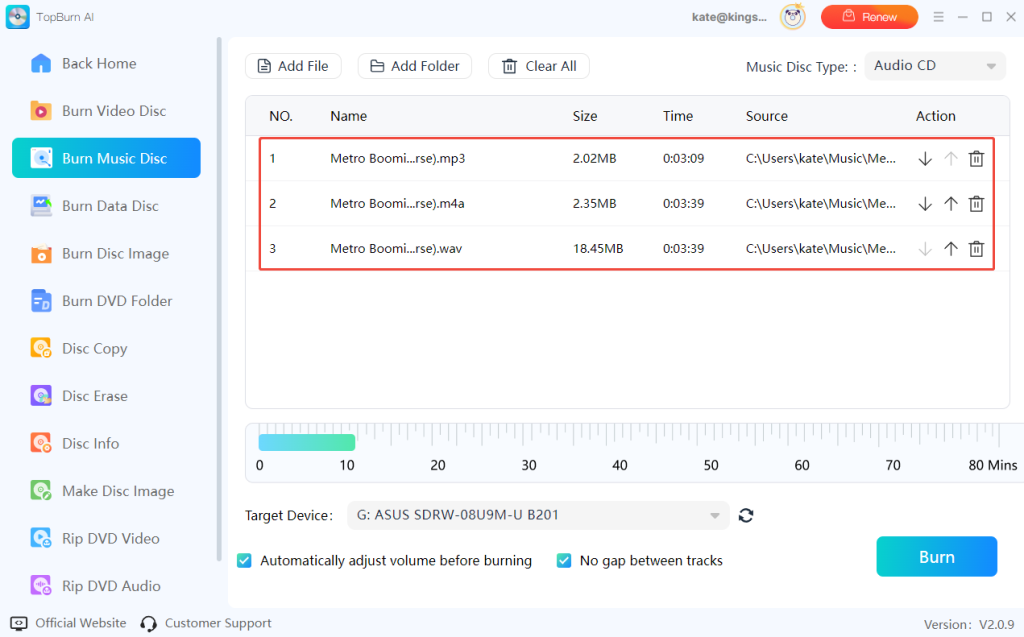This screenshot has height=637, width=1024.
Task: Expand the Music Disc Type dropdown
Action: pos(935,66)
